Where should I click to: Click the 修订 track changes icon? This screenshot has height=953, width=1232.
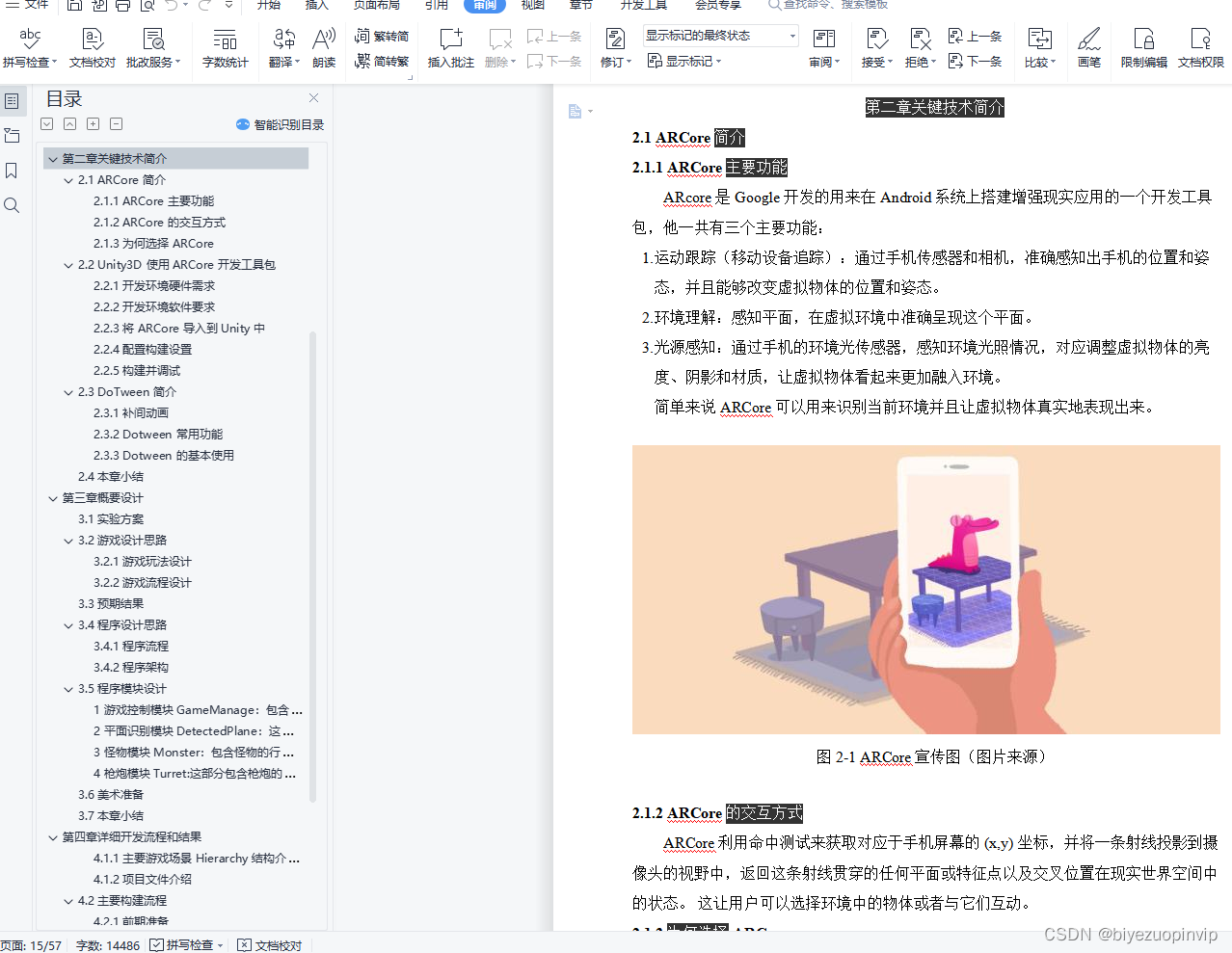615,46
